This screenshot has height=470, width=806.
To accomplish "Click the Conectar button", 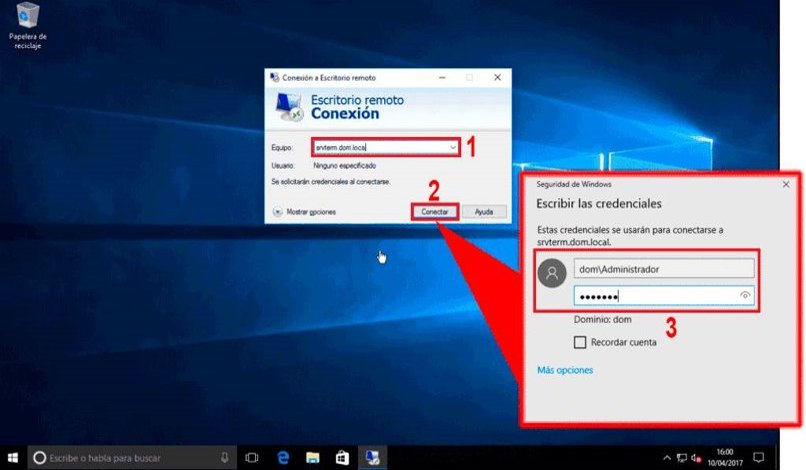I will tap(435, 212).
